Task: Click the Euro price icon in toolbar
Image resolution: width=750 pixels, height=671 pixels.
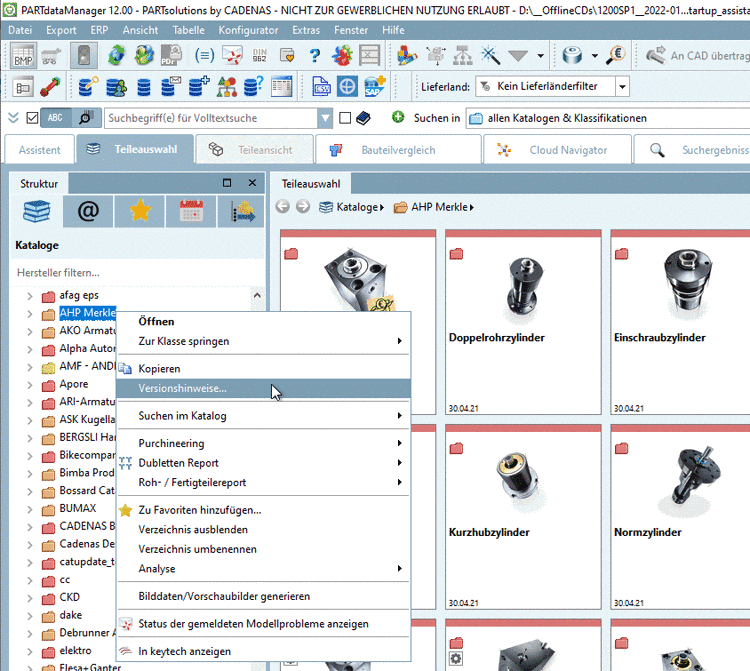Action: [x=615, y=56]
